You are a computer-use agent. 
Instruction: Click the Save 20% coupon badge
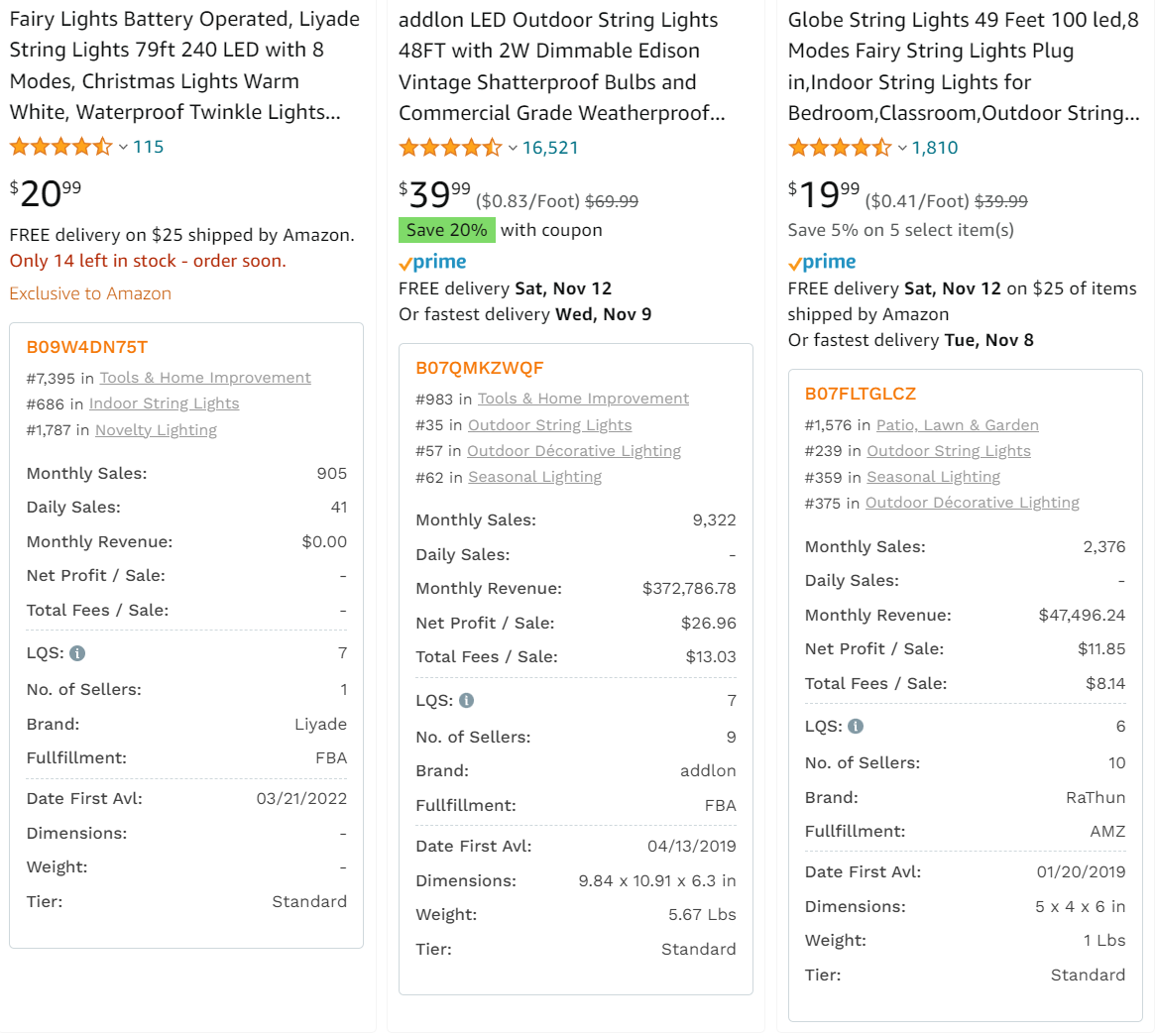(x=446, y=231)
